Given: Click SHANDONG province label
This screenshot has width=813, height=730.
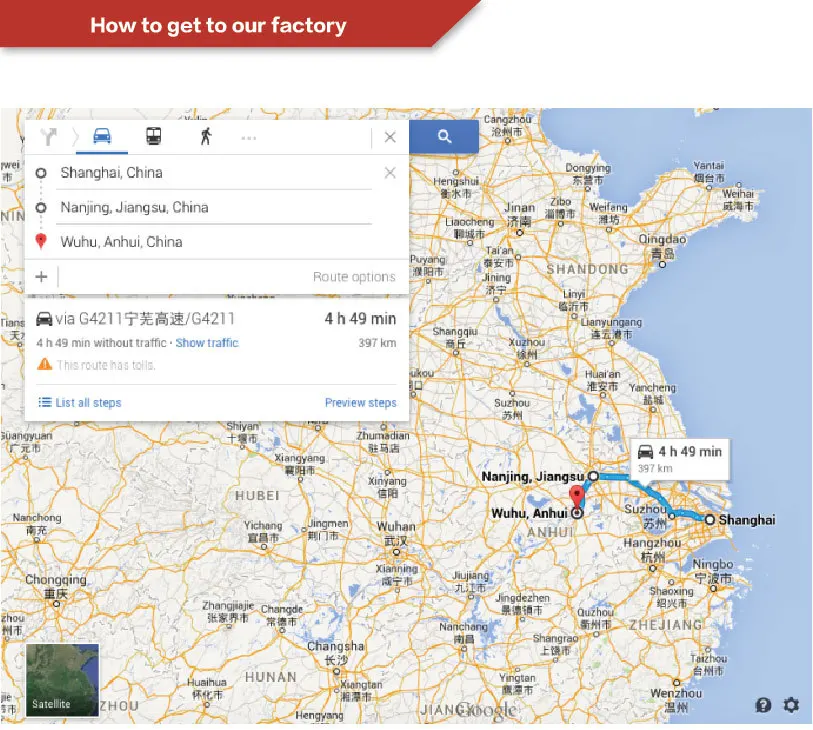Looking at the screenshot, I should tap(587, 269).
